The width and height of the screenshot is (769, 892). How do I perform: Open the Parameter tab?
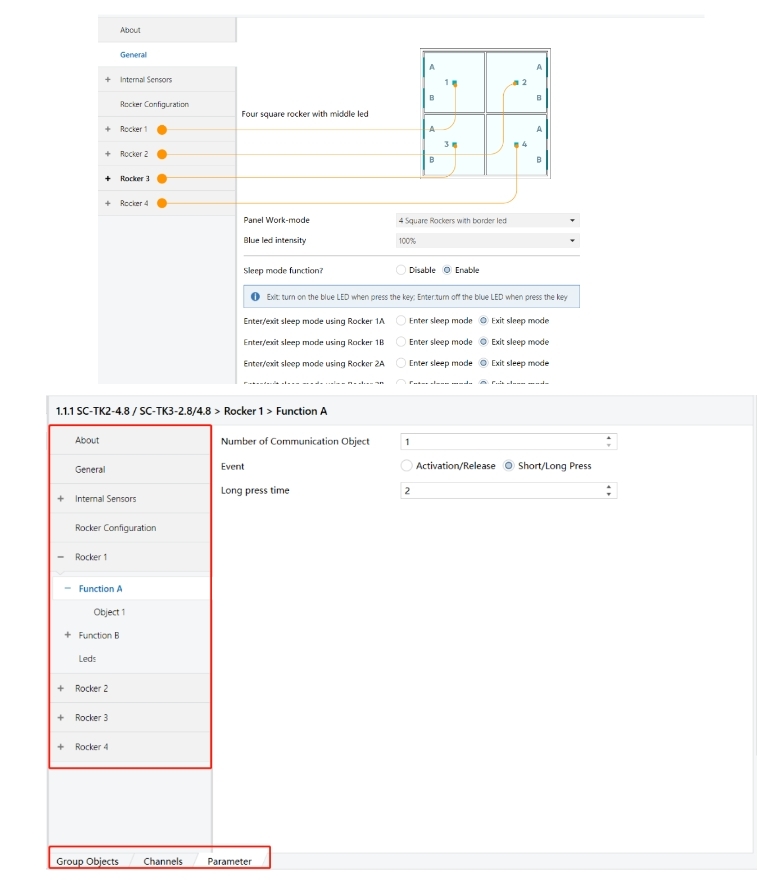[229, 861]
